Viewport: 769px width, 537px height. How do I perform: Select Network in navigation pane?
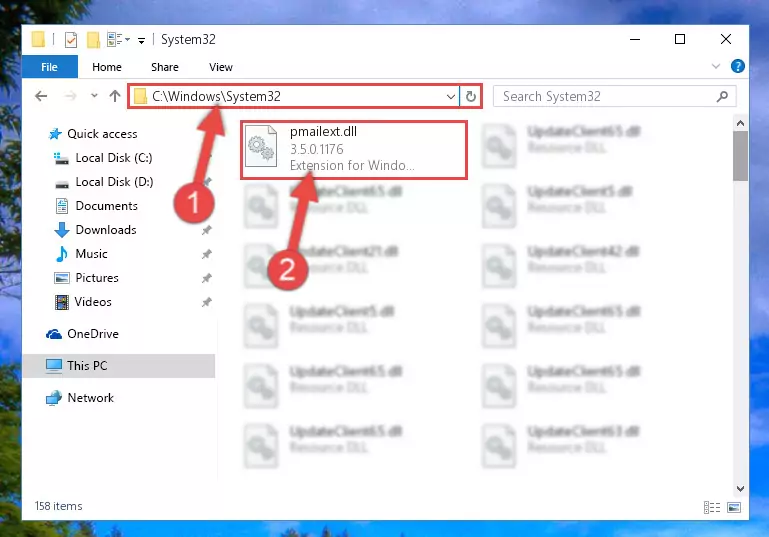[79, 398]
